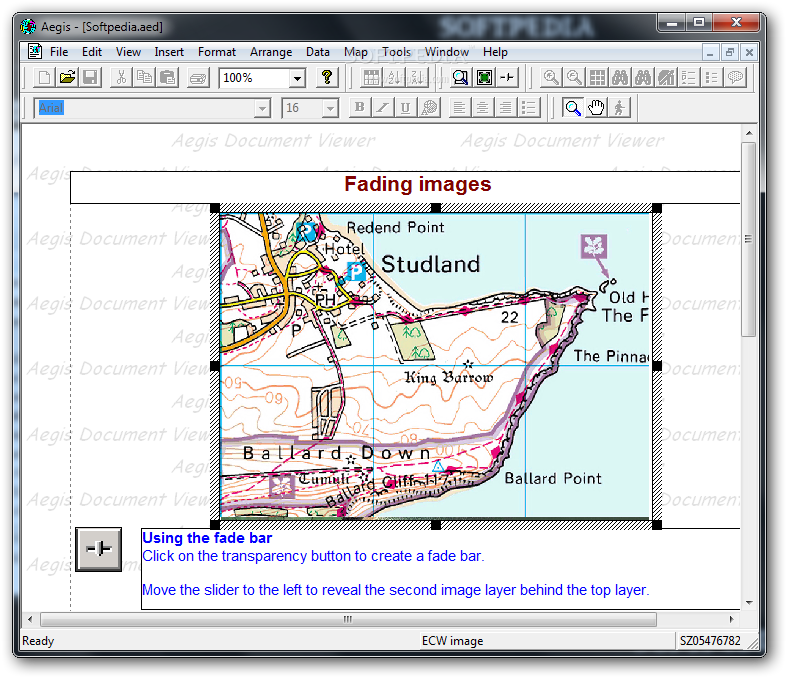Screen dimensions: 787x678
Task: Open the Data menu
Action: coord(318,52)
